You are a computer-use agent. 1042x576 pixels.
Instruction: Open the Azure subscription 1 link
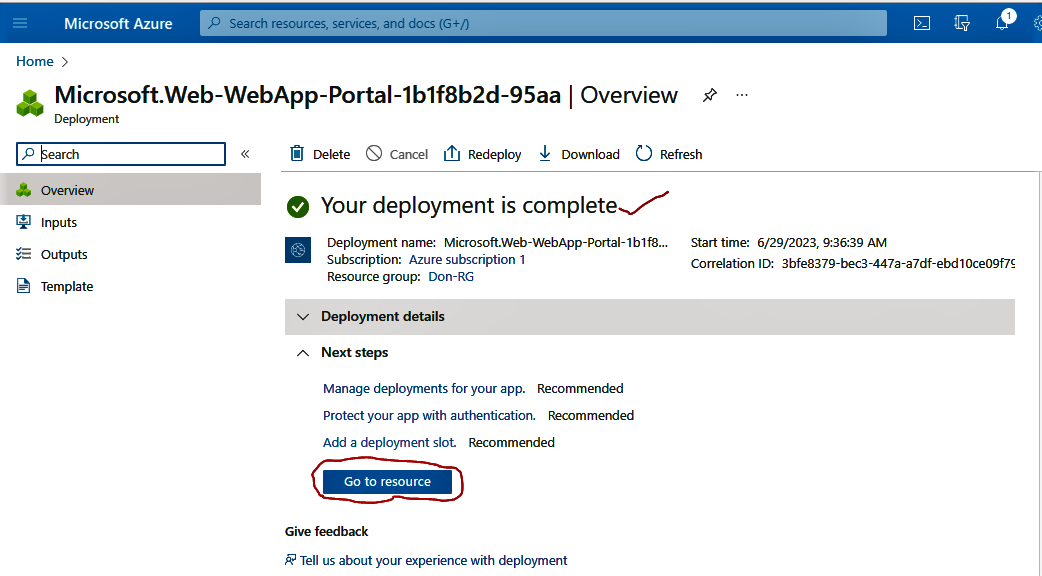[x=467, y=259]
